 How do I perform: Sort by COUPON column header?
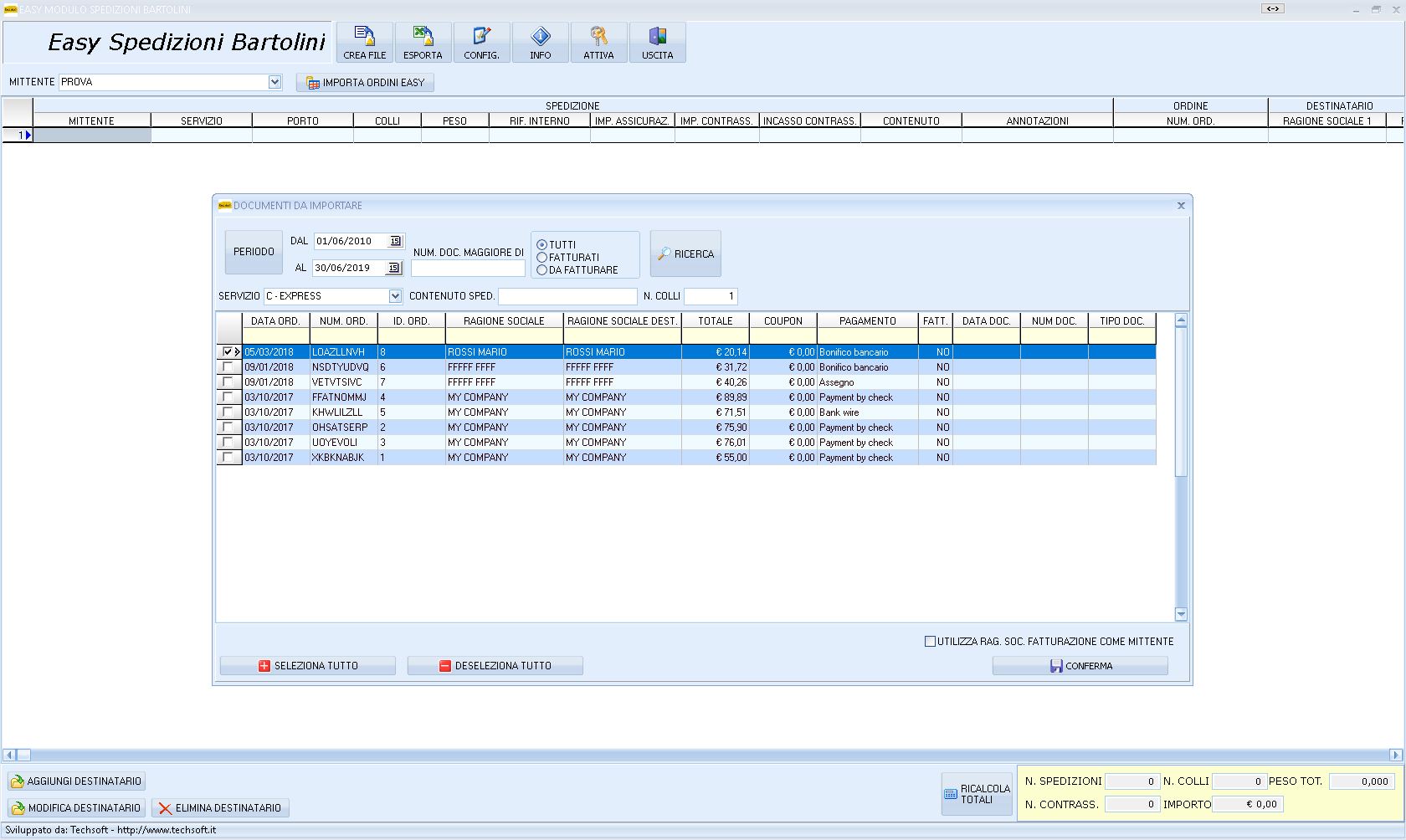(783, 321)
